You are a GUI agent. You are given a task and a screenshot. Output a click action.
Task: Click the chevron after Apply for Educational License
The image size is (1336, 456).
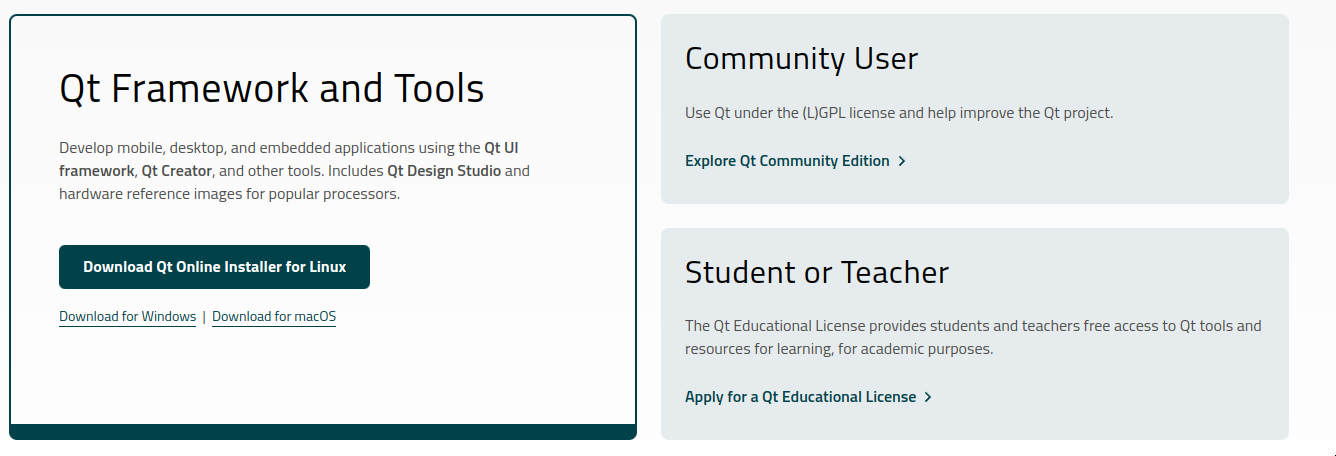point(928,397)
